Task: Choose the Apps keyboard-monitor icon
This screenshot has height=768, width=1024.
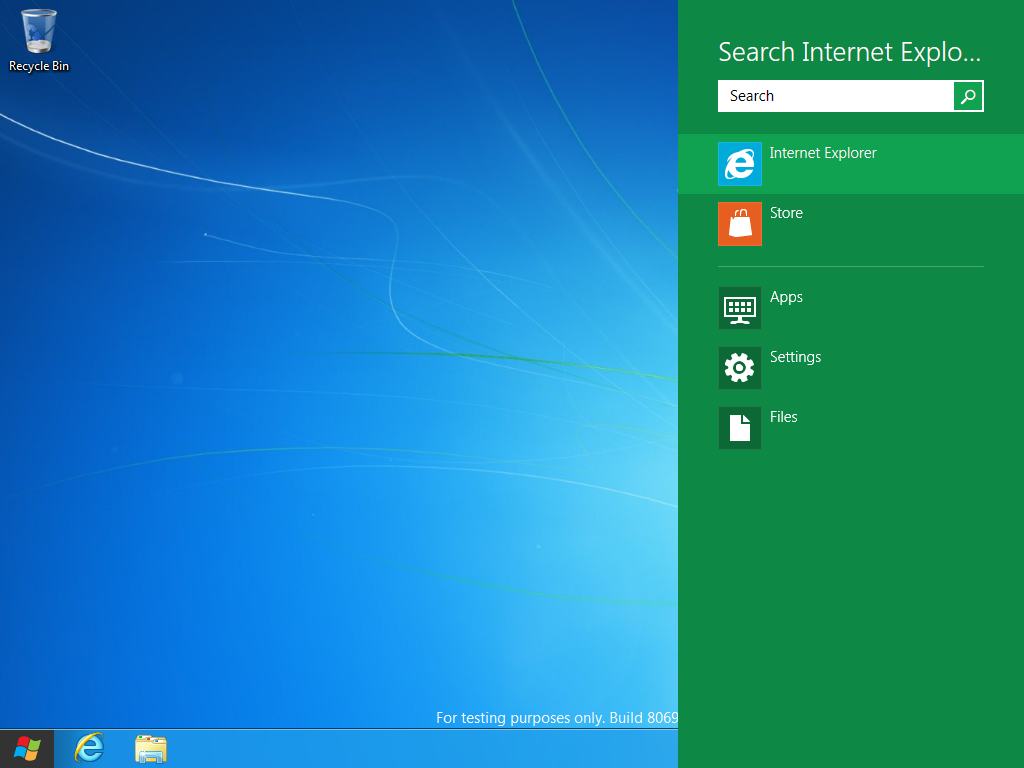Action: click(x=740, y=308)
